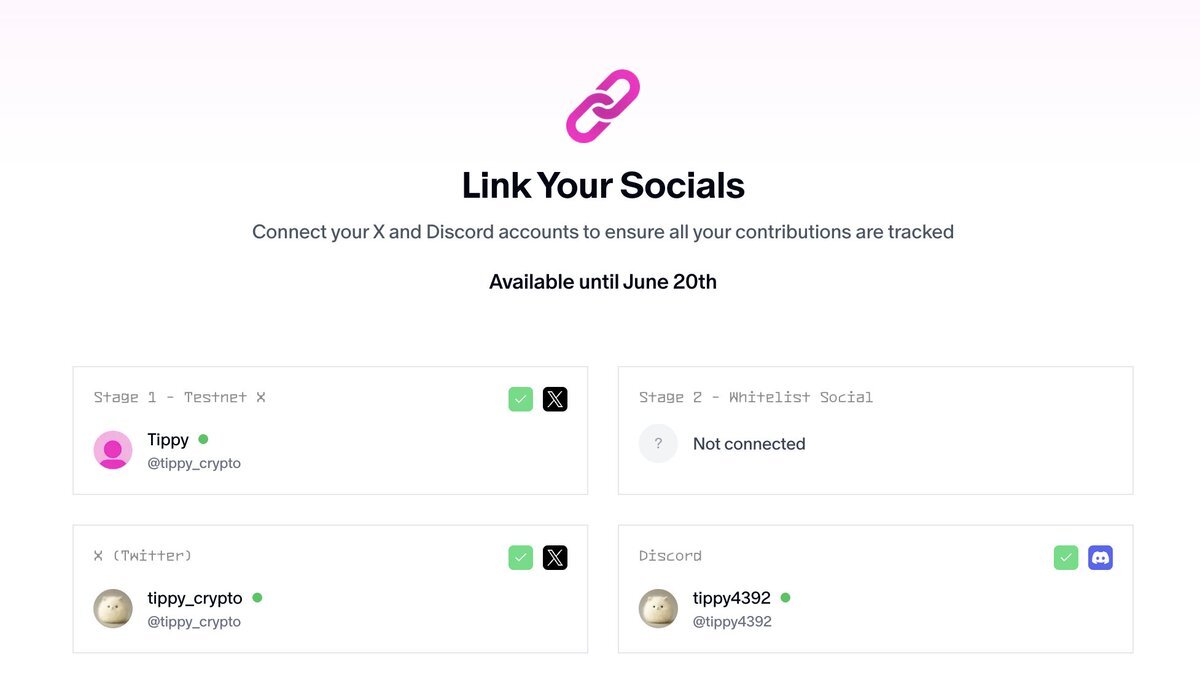The image size is (1200, 694).
Task: Click the tippy_crypto display name
Action: pos(195,598)
